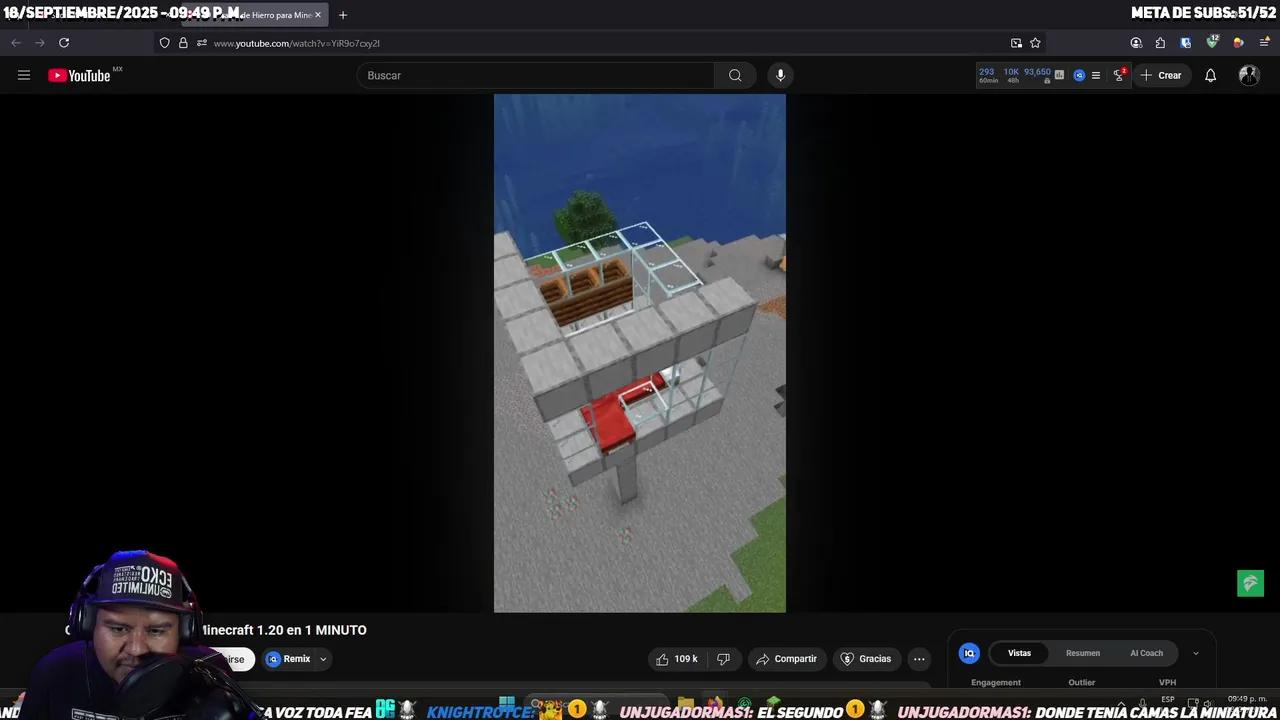1280x720 pixels.
Task: Switch ESP keyboard language in system tray
Action: (1168, 700)
